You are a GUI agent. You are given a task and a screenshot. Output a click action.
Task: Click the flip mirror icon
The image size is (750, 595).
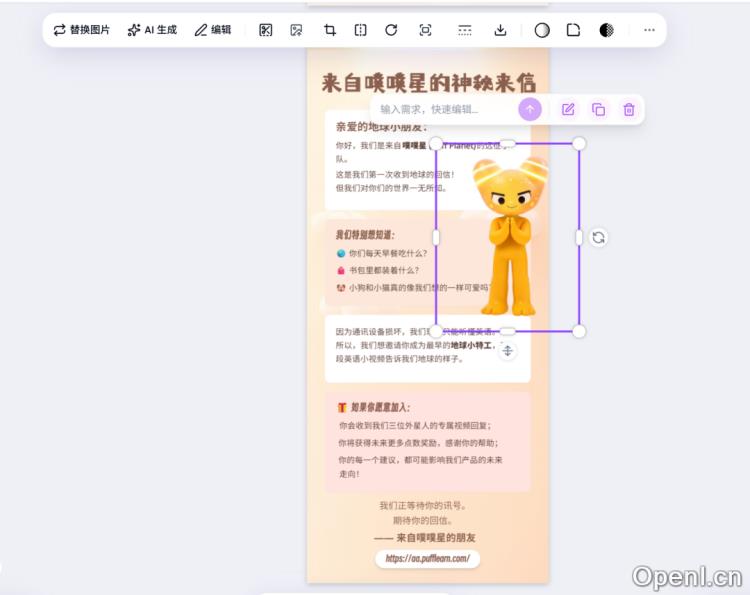coord(361,30)
